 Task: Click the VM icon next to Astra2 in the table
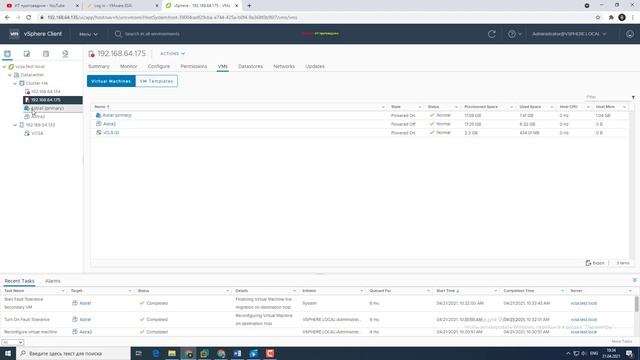click(x=98, y=124)
